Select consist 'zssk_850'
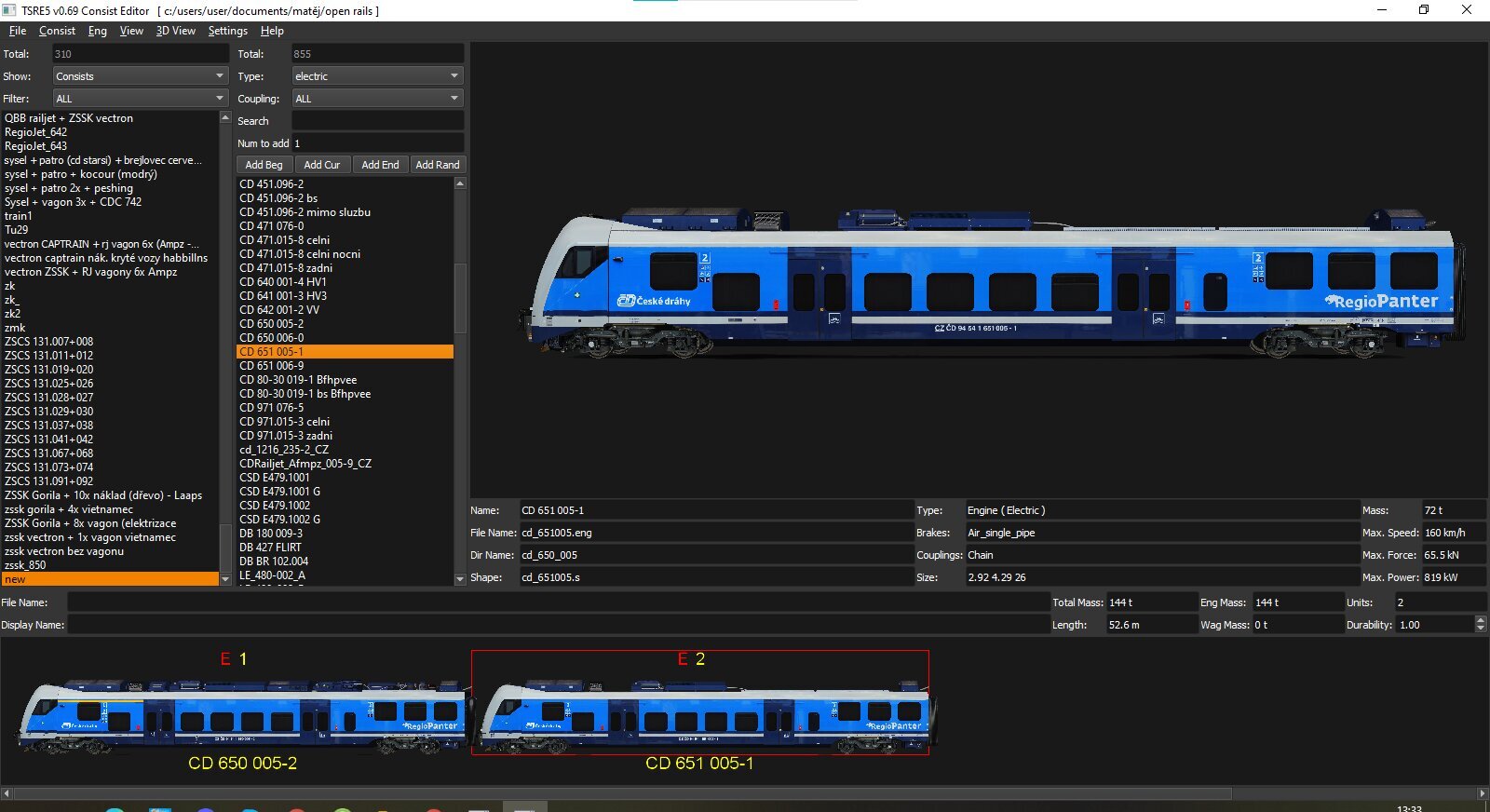This screenshot has width=1490, height=812. pyautogui.click(x=111, y=565)
